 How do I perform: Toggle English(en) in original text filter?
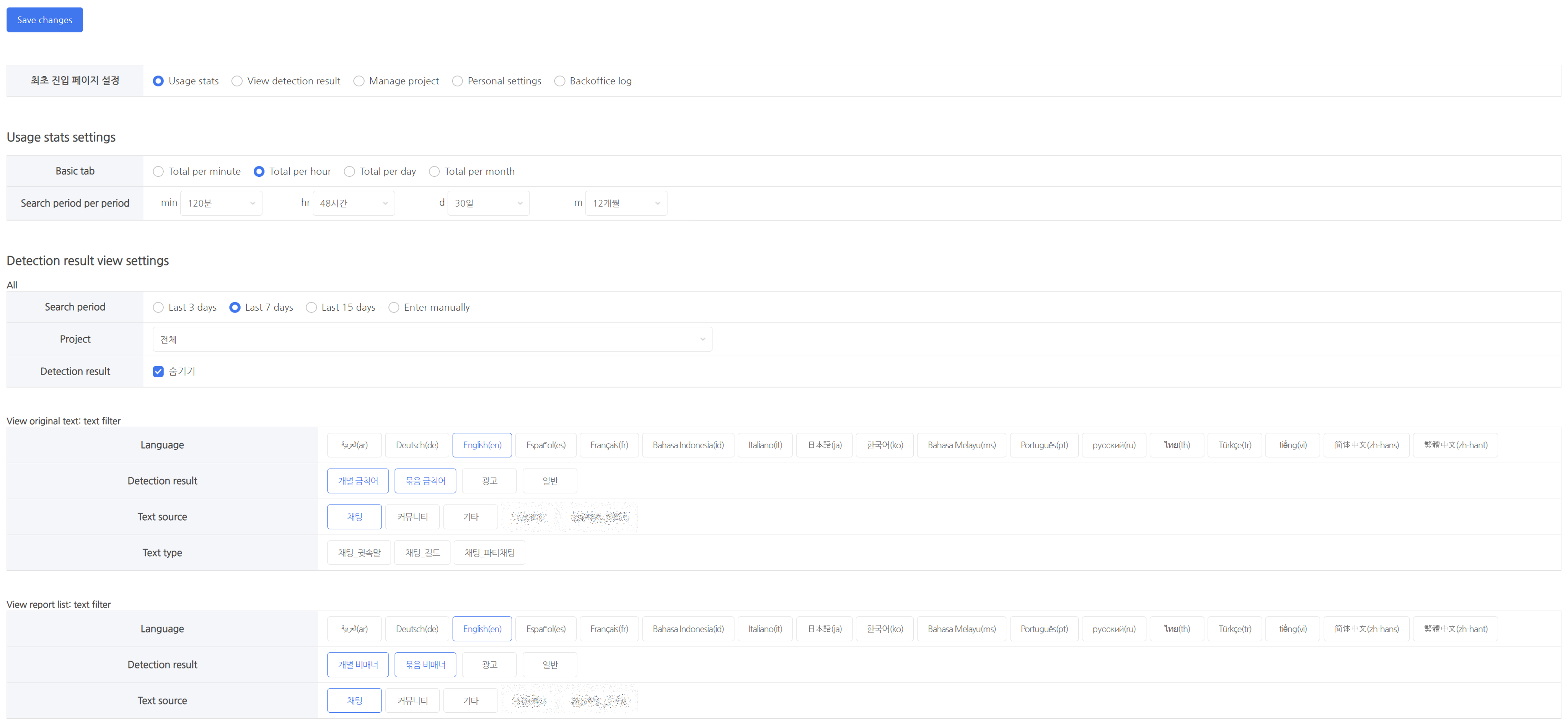482,445
